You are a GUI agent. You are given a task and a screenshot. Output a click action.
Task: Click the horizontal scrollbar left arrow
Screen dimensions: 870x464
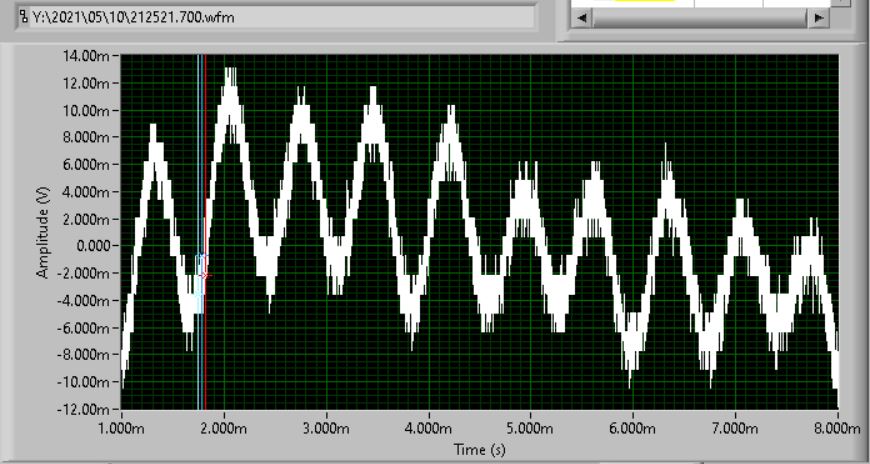pos(581,18)
